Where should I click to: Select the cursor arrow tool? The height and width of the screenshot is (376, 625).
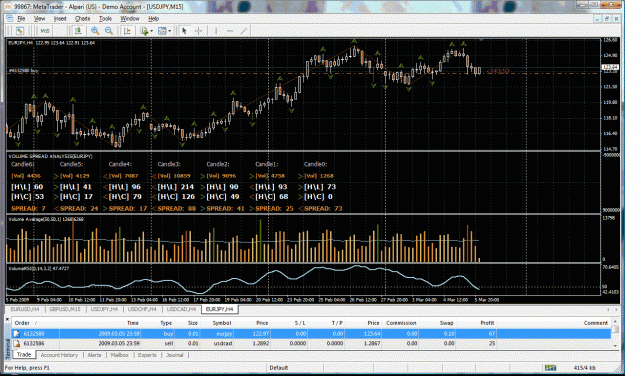click(x=184, y=31)
